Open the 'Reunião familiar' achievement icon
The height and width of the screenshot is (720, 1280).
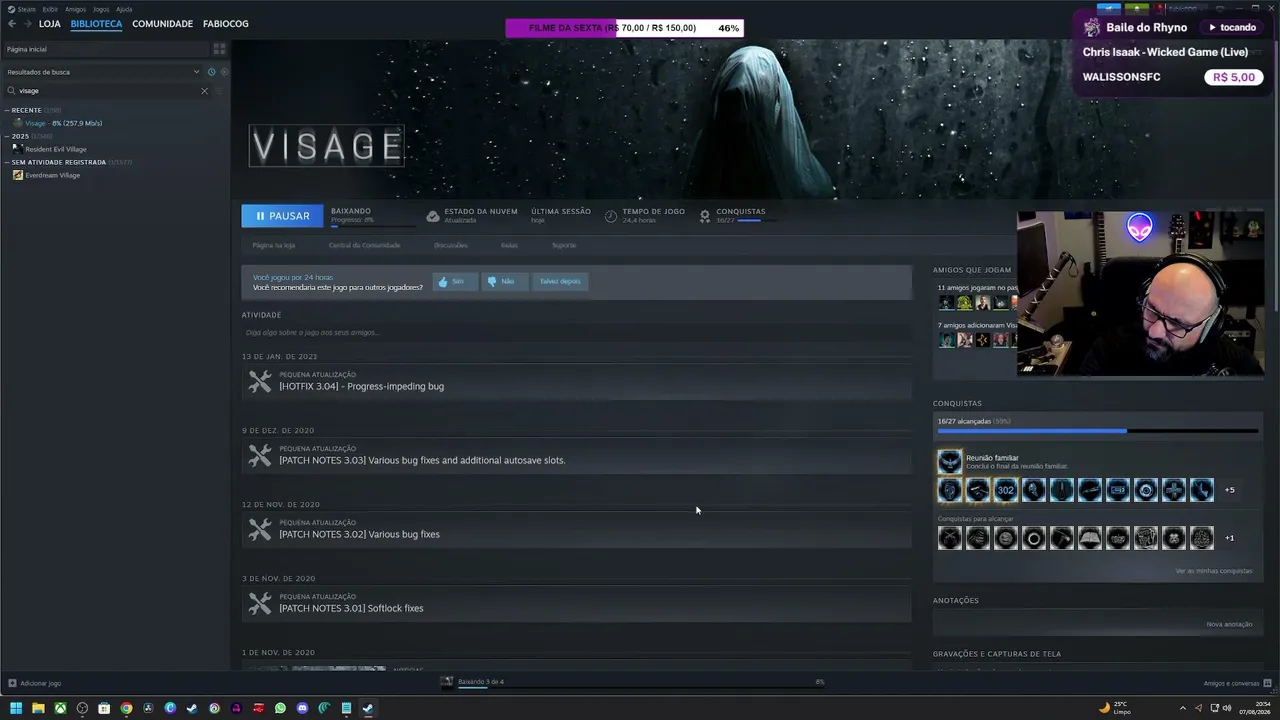pyautogui.click(x=949, y=461)
